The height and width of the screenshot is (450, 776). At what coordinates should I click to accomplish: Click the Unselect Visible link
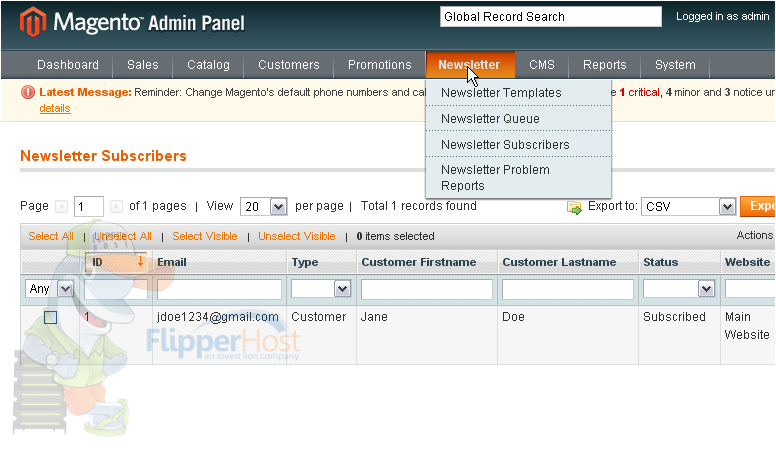296,236
